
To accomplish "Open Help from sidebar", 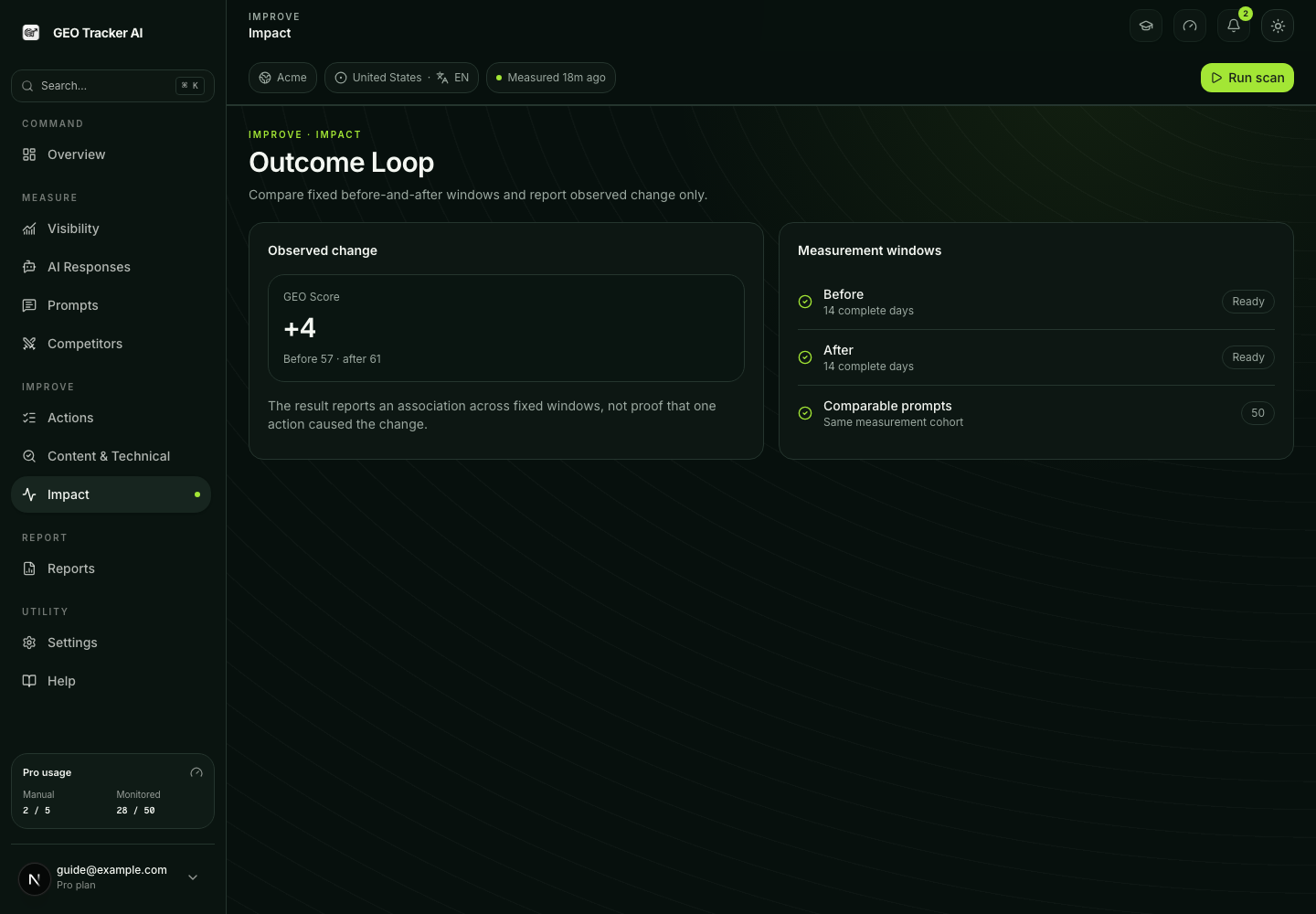I will [111, 681].
